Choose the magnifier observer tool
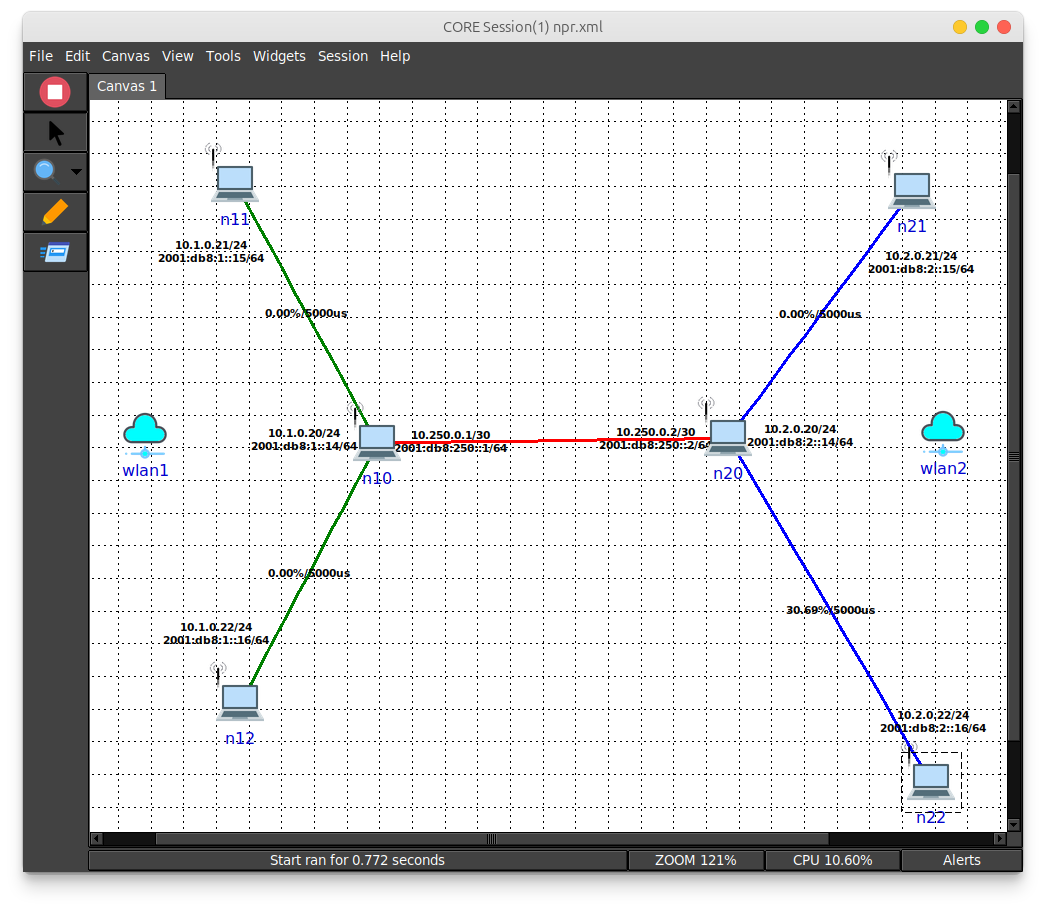Image resolution: width=1046 pixels, height=911 pixels. click(45, 171)
